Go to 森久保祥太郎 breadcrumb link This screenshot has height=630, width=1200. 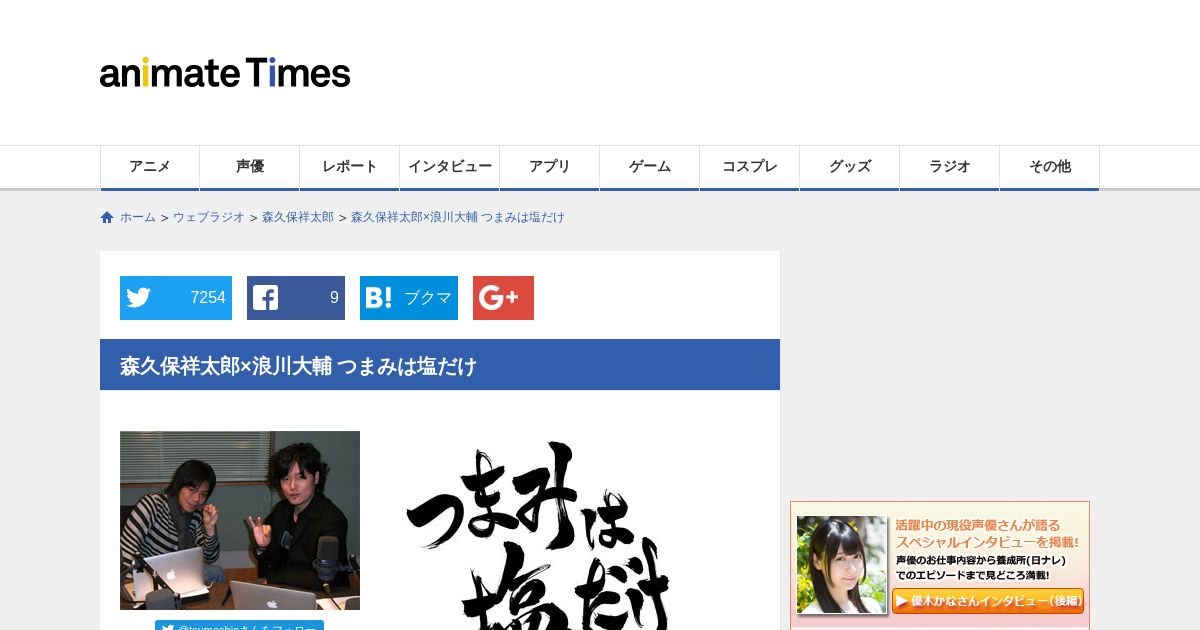tap(298, 217)
